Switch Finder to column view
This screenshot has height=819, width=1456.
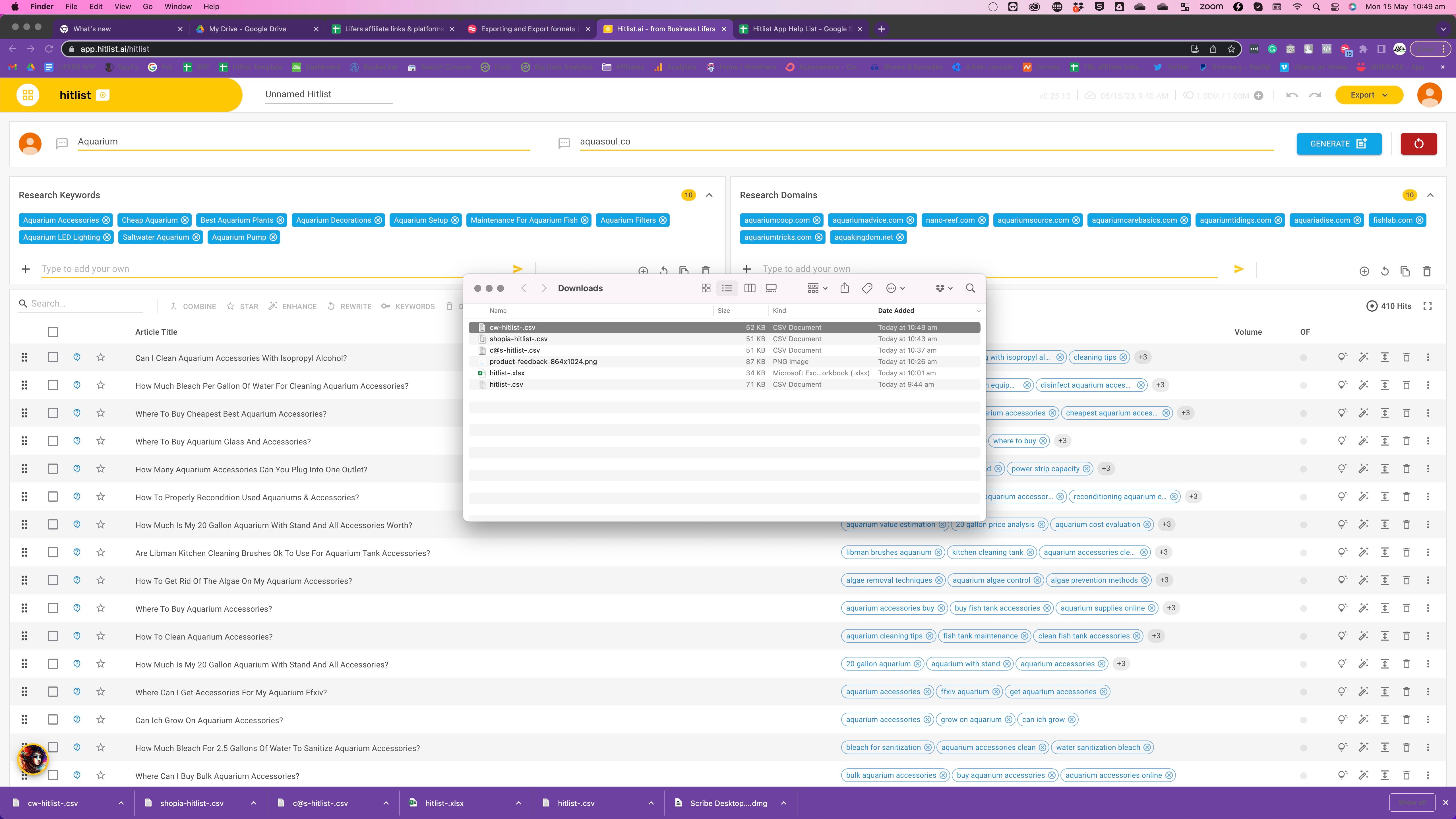(750, 288)
